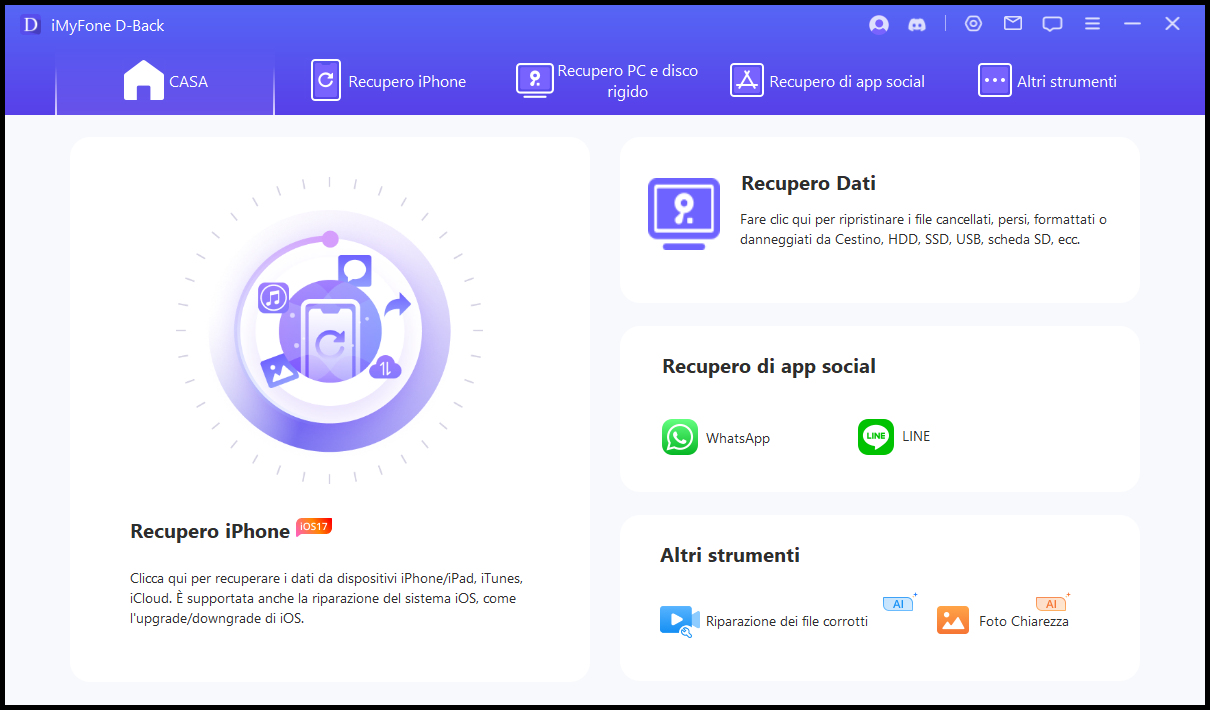The image size is (1210, 710).
Task: Click the cloud sync icon in illustration
Action: (384, 369)
